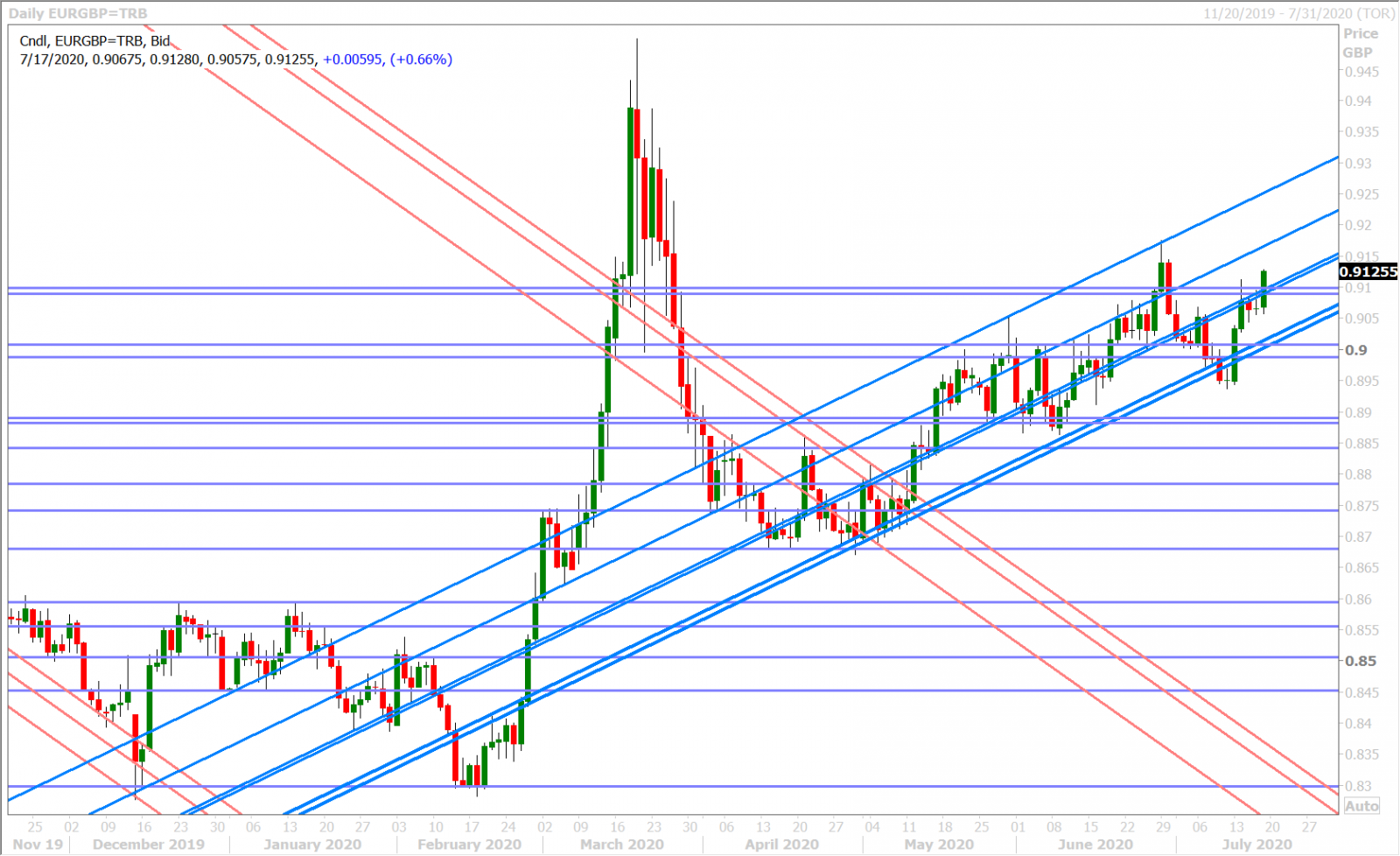Click the April 2020 month label
This screenshot has height=856, width=1400.
[x=782, y=845]
